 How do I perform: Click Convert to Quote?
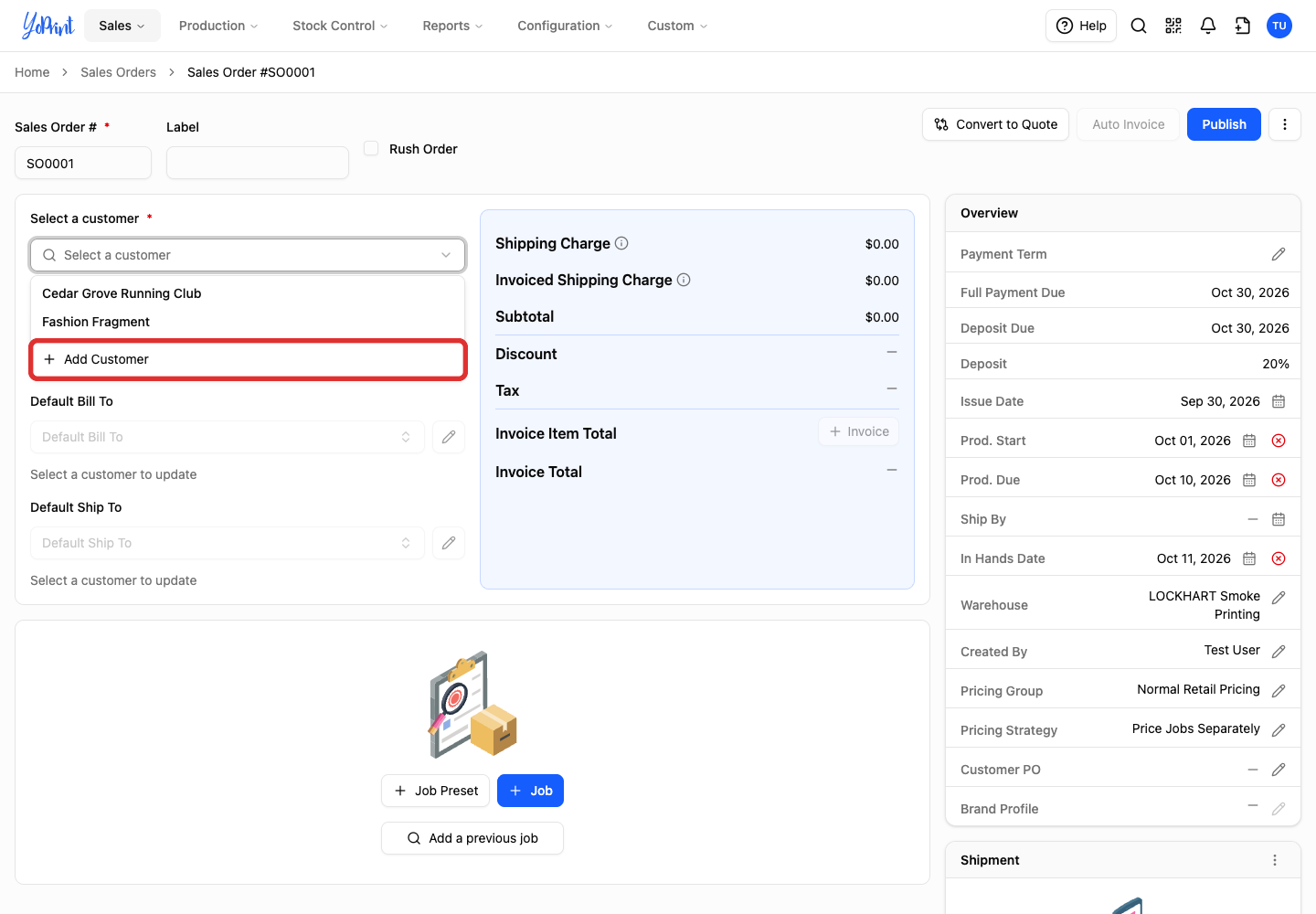[x=996, y=124]
